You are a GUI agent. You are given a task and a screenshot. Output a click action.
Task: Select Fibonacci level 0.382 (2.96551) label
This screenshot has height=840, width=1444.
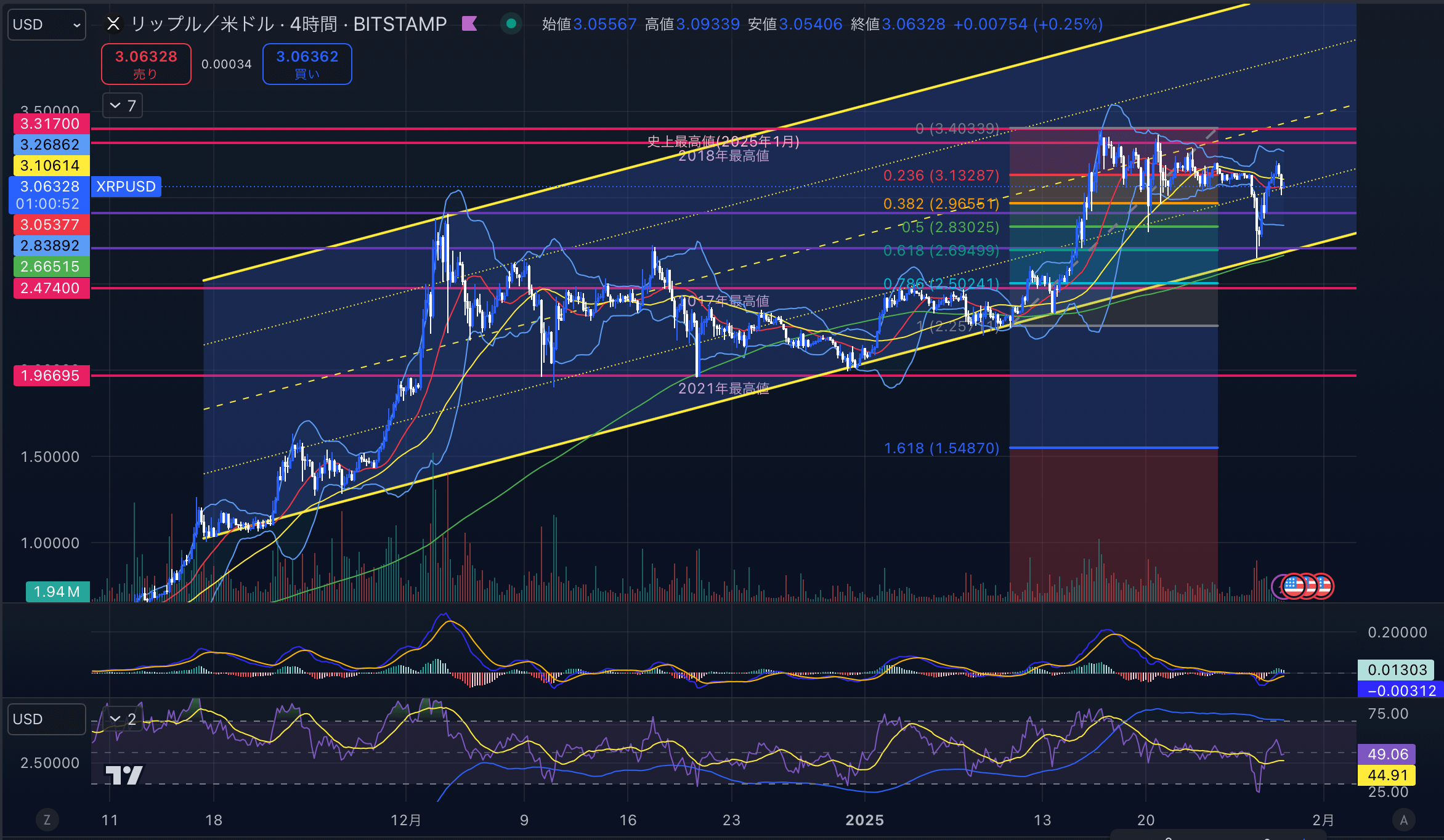click(x=941, y=204)
